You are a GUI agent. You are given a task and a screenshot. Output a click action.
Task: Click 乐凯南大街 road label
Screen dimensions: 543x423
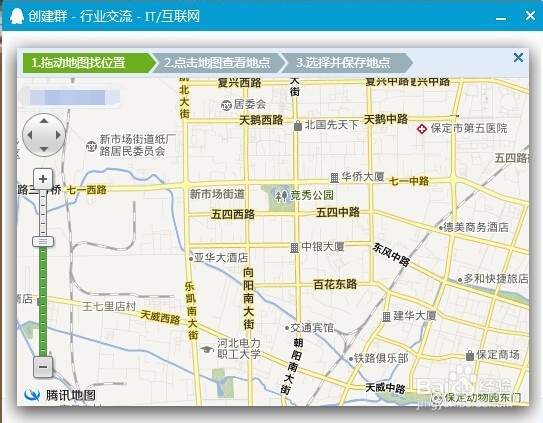192,311
